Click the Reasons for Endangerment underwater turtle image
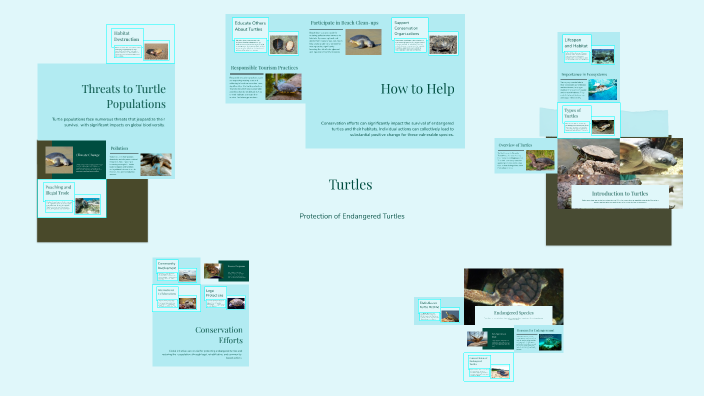The height and width of the screenshot is (396, 704). point(550,342)
